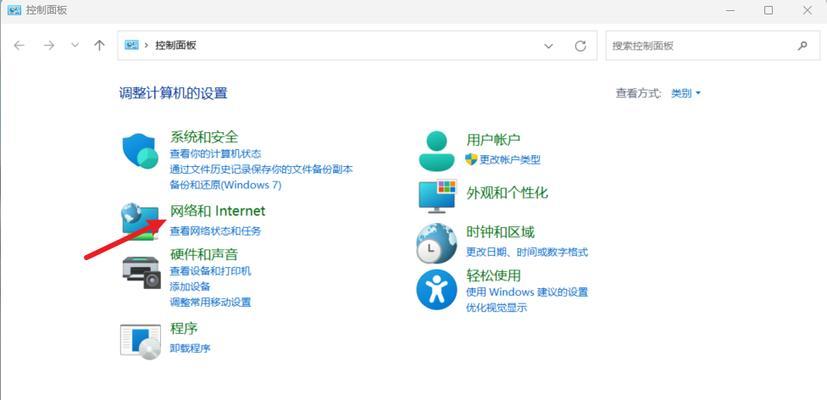Click 更改帐户类型 link
Image resolution: width=827 pixels, height=400 pixels.
click(x=510, y=160)
